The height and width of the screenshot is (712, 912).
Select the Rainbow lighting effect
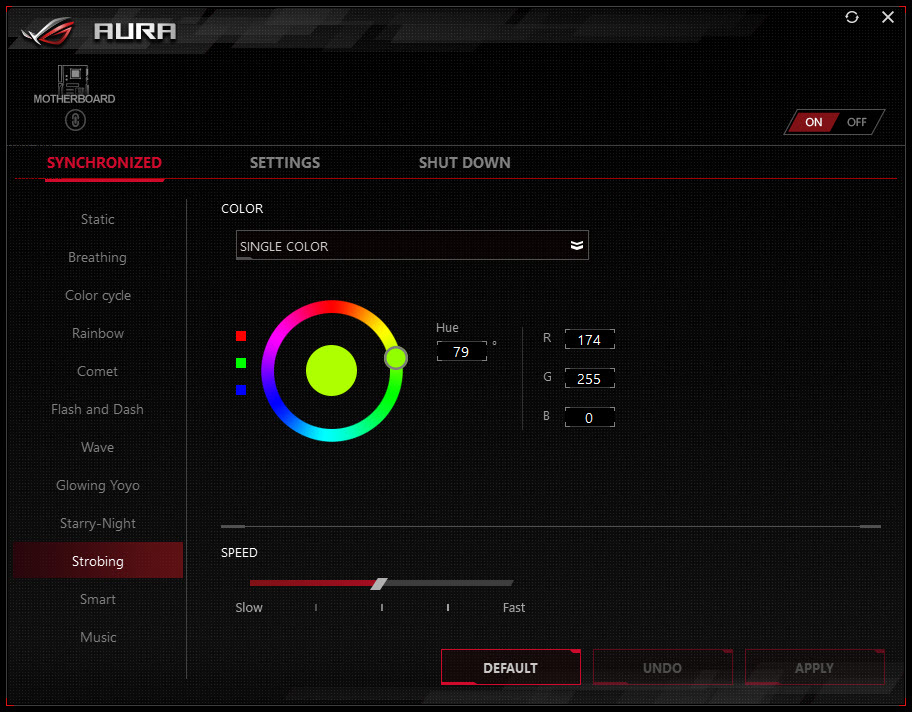point(97,333)
